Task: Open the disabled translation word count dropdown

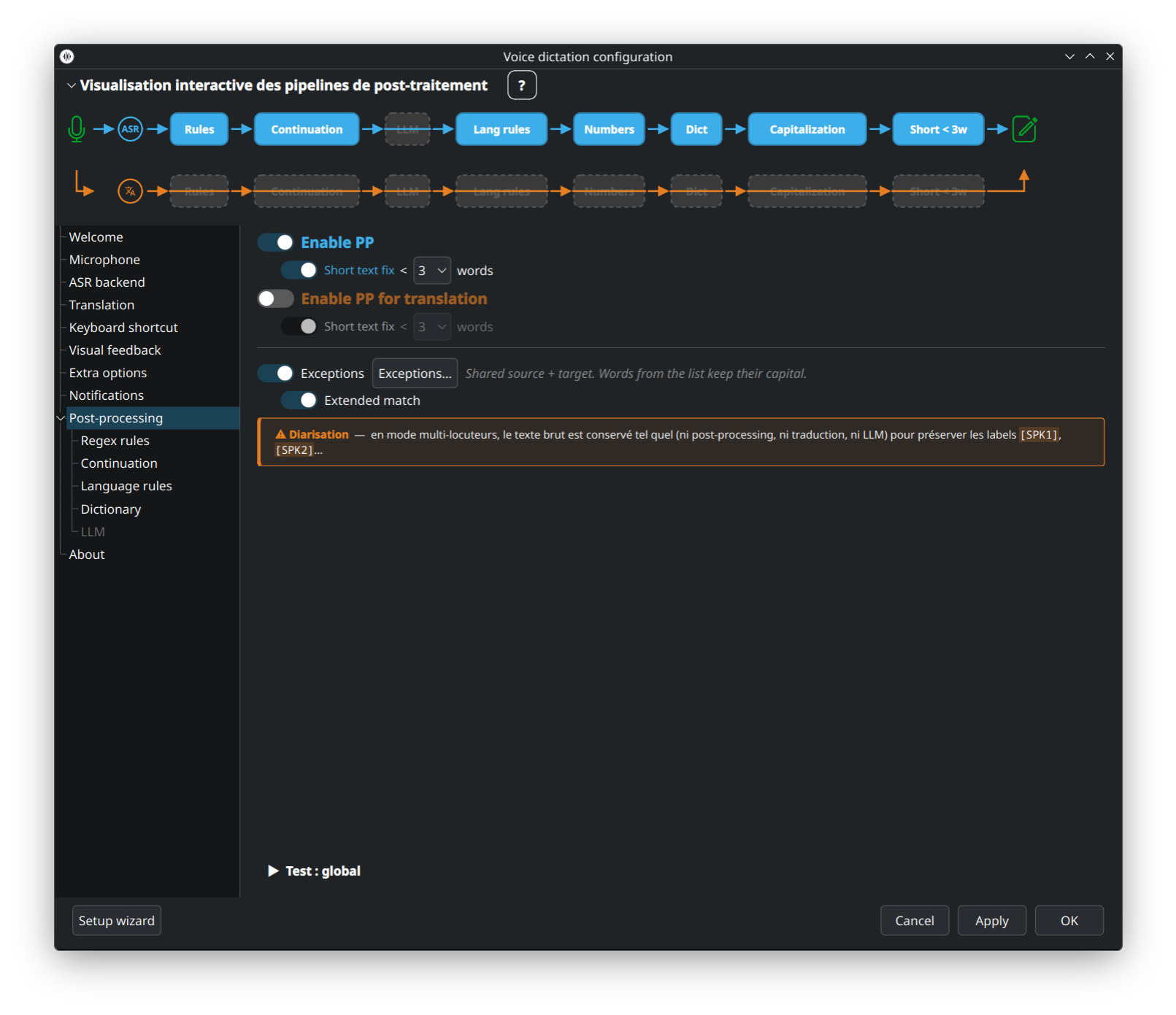Action: pyautogui.click(x=432, y=326)
